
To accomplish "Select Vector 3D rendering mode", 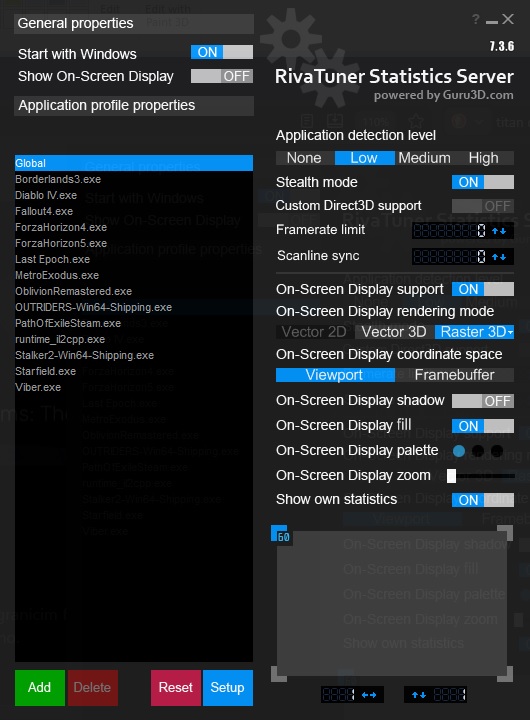I will (x=394, y=332).
